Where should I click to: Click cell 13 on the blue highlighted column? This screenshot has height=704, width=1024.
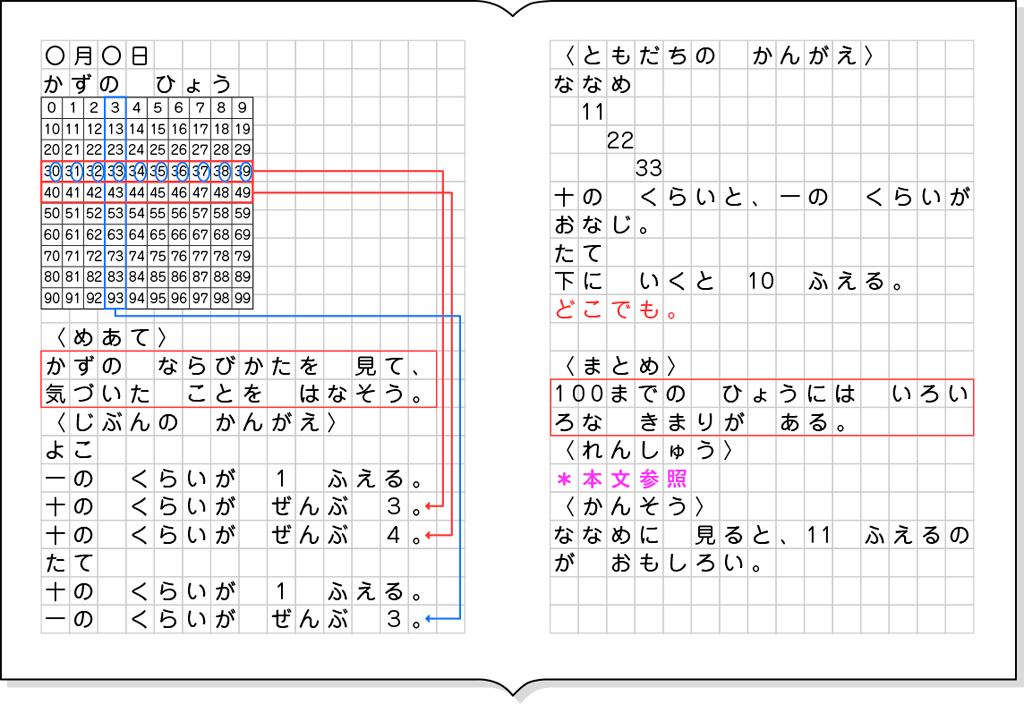pos(115,128)
